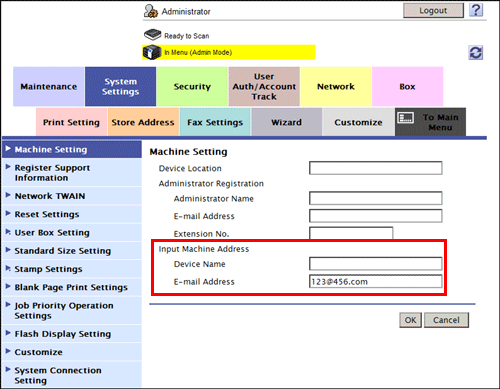Expand the Register Support Information arrow
The width and height of the screenshot is (500, 389).
pos(8,167)
